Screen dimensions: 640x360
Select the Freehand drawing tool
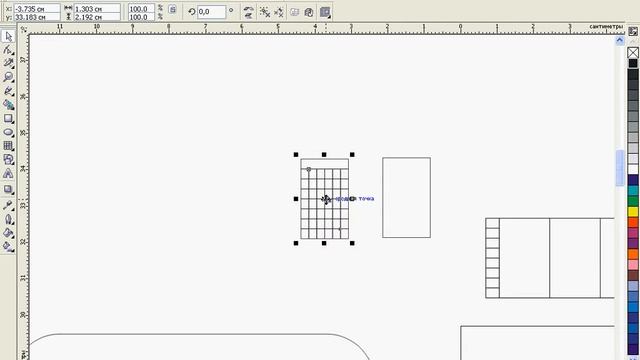pos(8,91)
